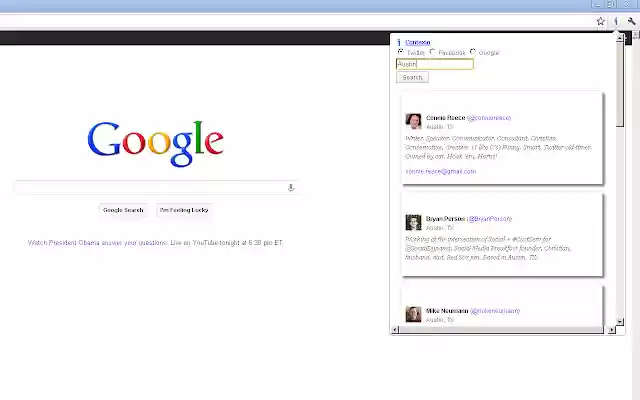Click Bryan Person's bio description text
Image resolution: width=640 pixels, height=400 pixels.
[x=488, y=248]
